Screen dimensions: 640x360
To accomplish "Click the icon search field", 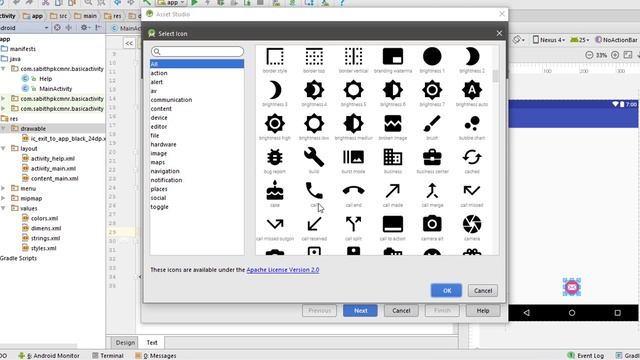I will click(197, 51).
